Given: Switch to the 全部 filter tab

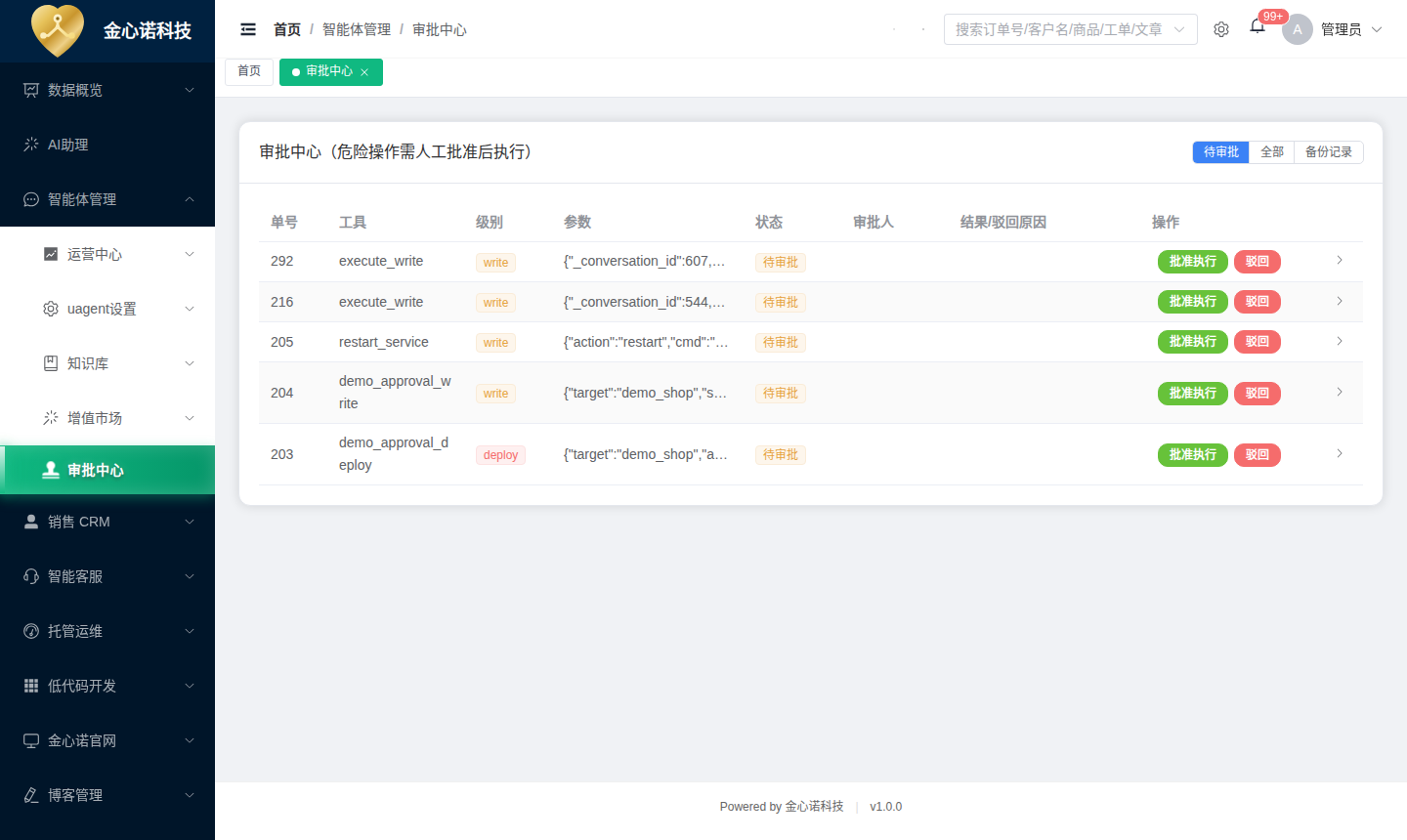Looking at the screenshot, I should pyautogui.click(x=1271, y=152).
